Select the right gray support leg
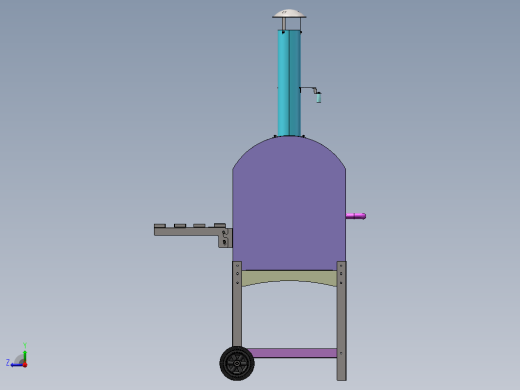Image resolution: width=520 pixels, height=390 pixels. [x=342, y=321]
